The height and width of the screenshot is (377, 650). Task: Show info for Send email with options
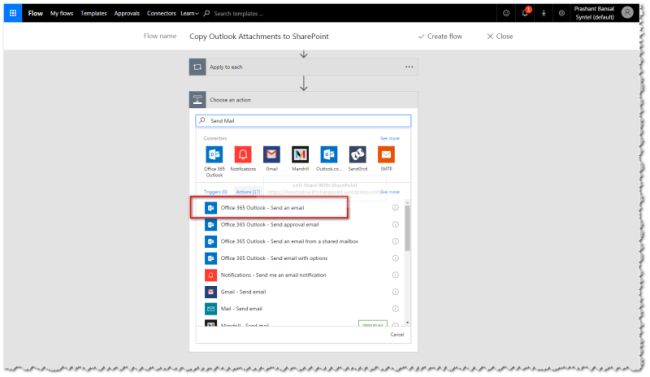395,258
